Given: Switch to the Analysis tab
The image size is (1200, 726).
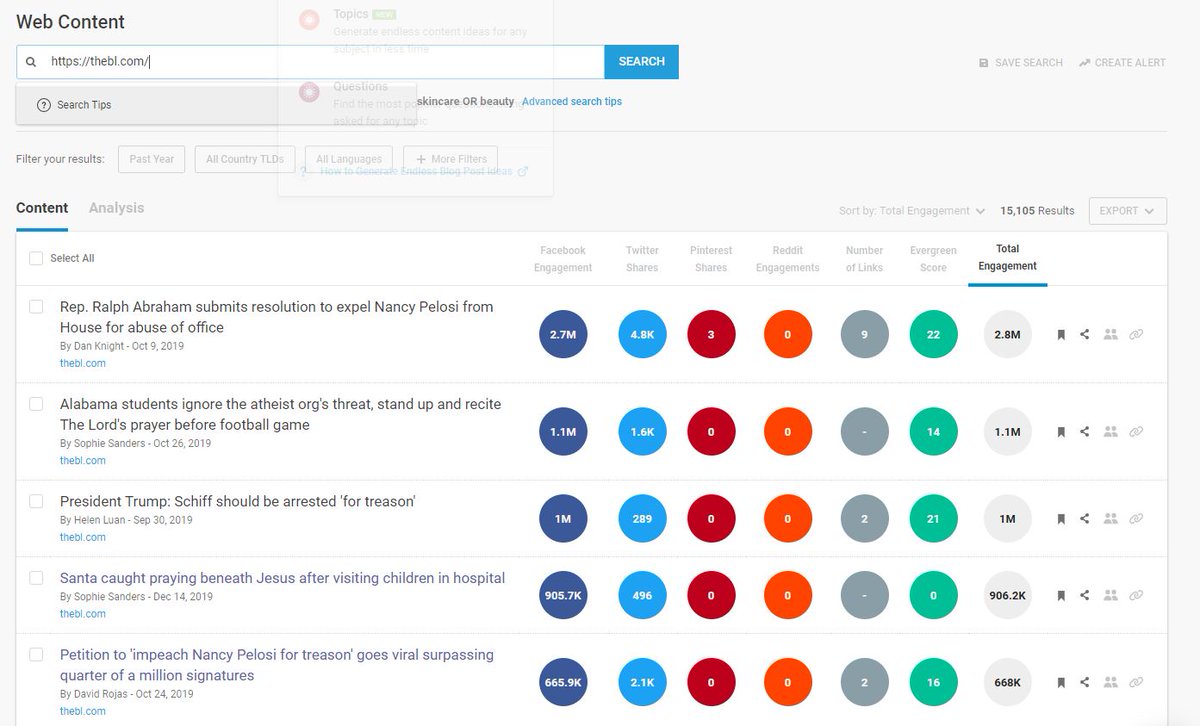Looking at the screenshot, I should coord(116,208).
